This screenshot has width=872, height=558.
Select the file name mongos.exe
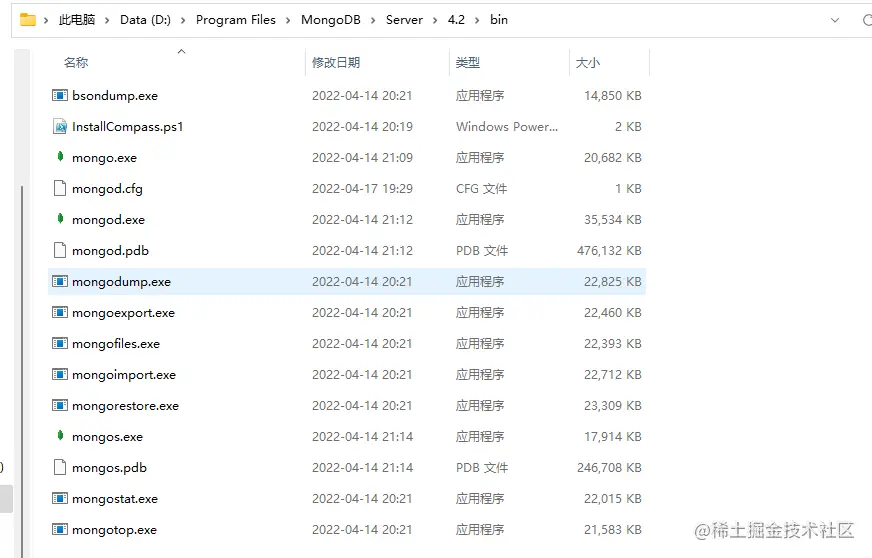pos(107,437)
